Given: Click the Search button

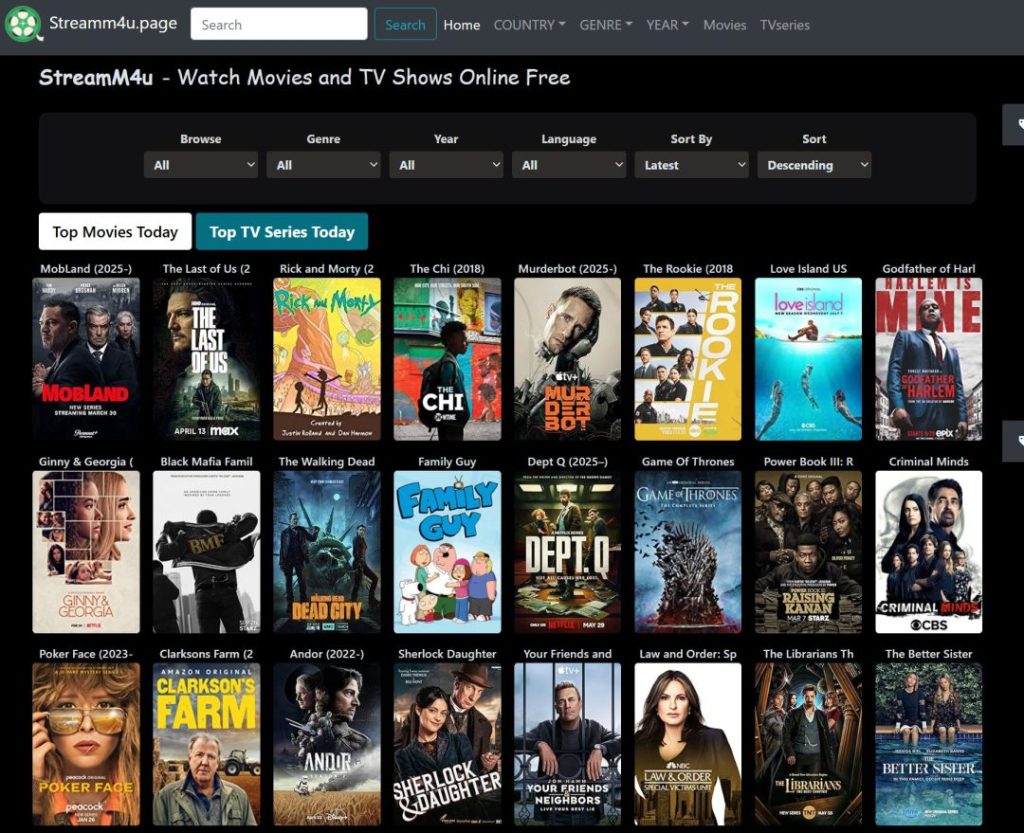Looking at the screenshot, I should click(x=405, y=24).
